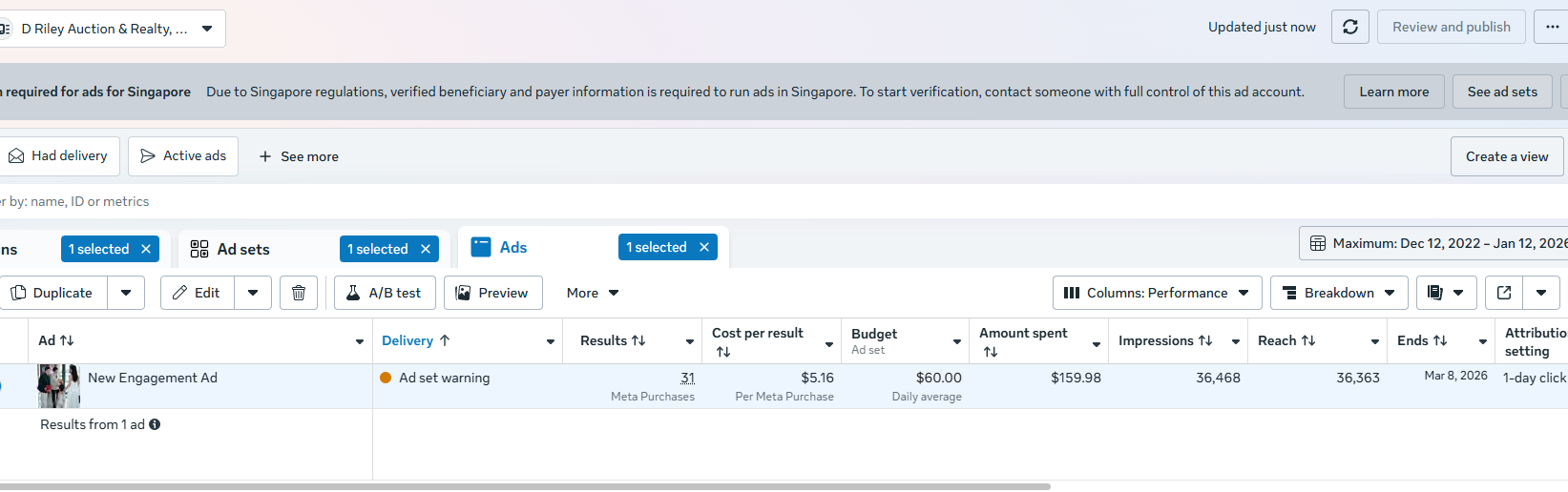This screenshot has width=1568, height=492.
Task: Select the Active ads filter view
Action: click(x=183, y=155)
